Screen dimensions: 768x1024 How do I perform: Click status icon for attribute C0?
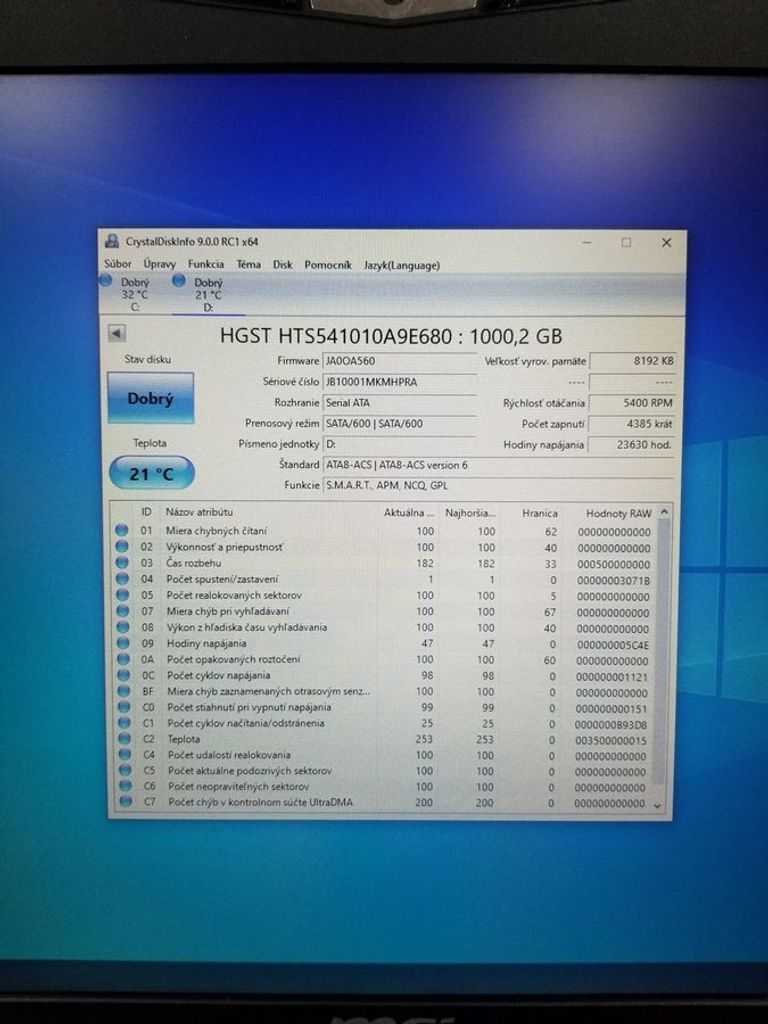point(124,707)
